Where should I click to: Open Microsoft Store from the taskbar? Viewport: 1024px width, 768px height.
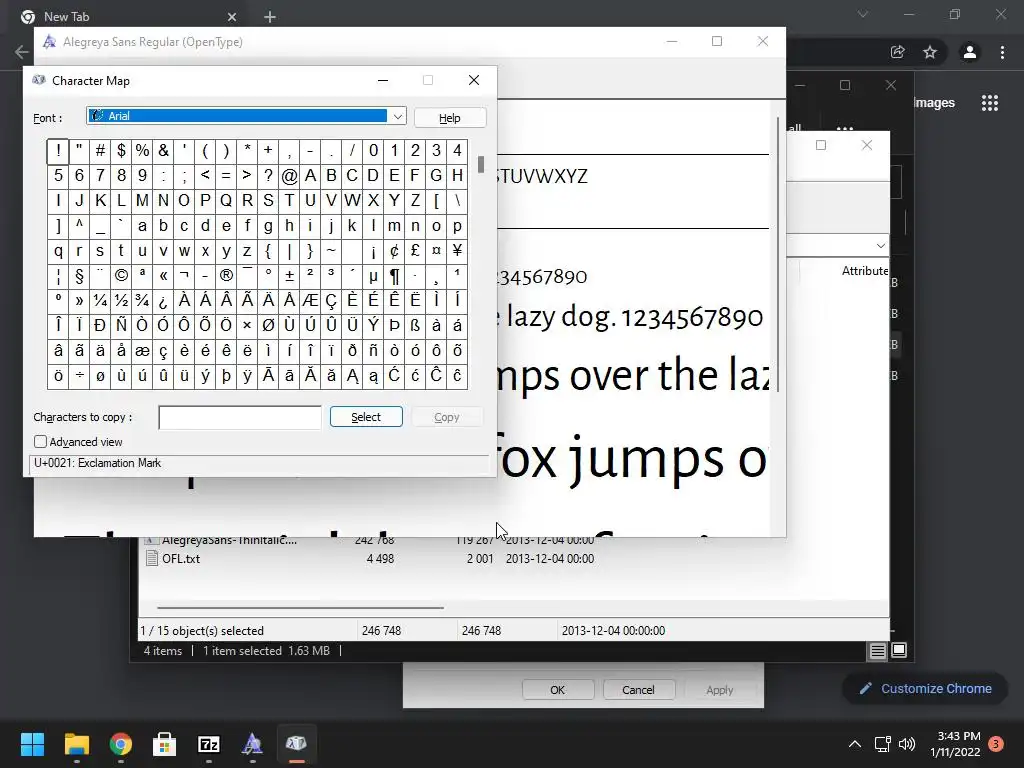(x=165, y=744)
